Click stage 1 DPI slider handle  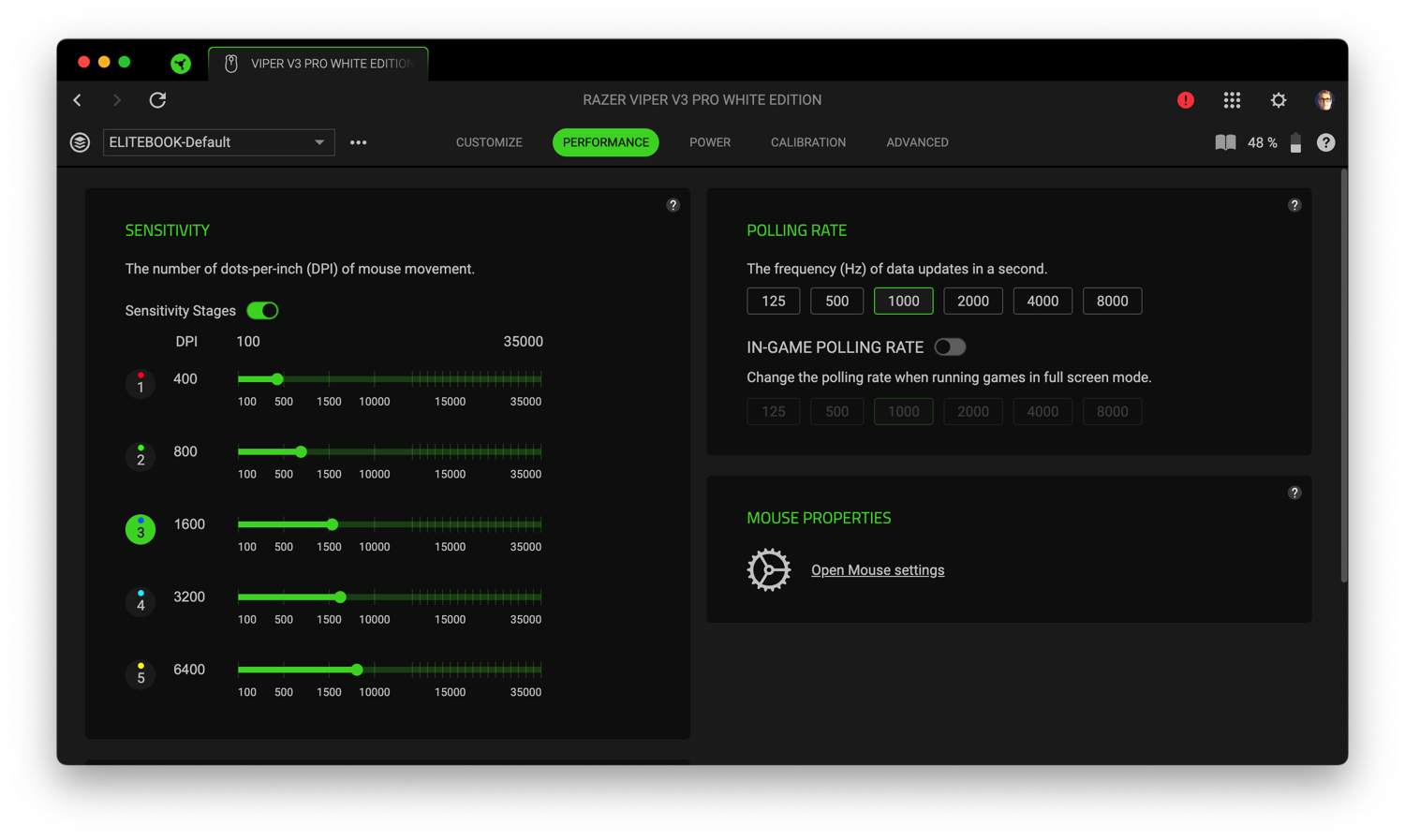(277, 379)
